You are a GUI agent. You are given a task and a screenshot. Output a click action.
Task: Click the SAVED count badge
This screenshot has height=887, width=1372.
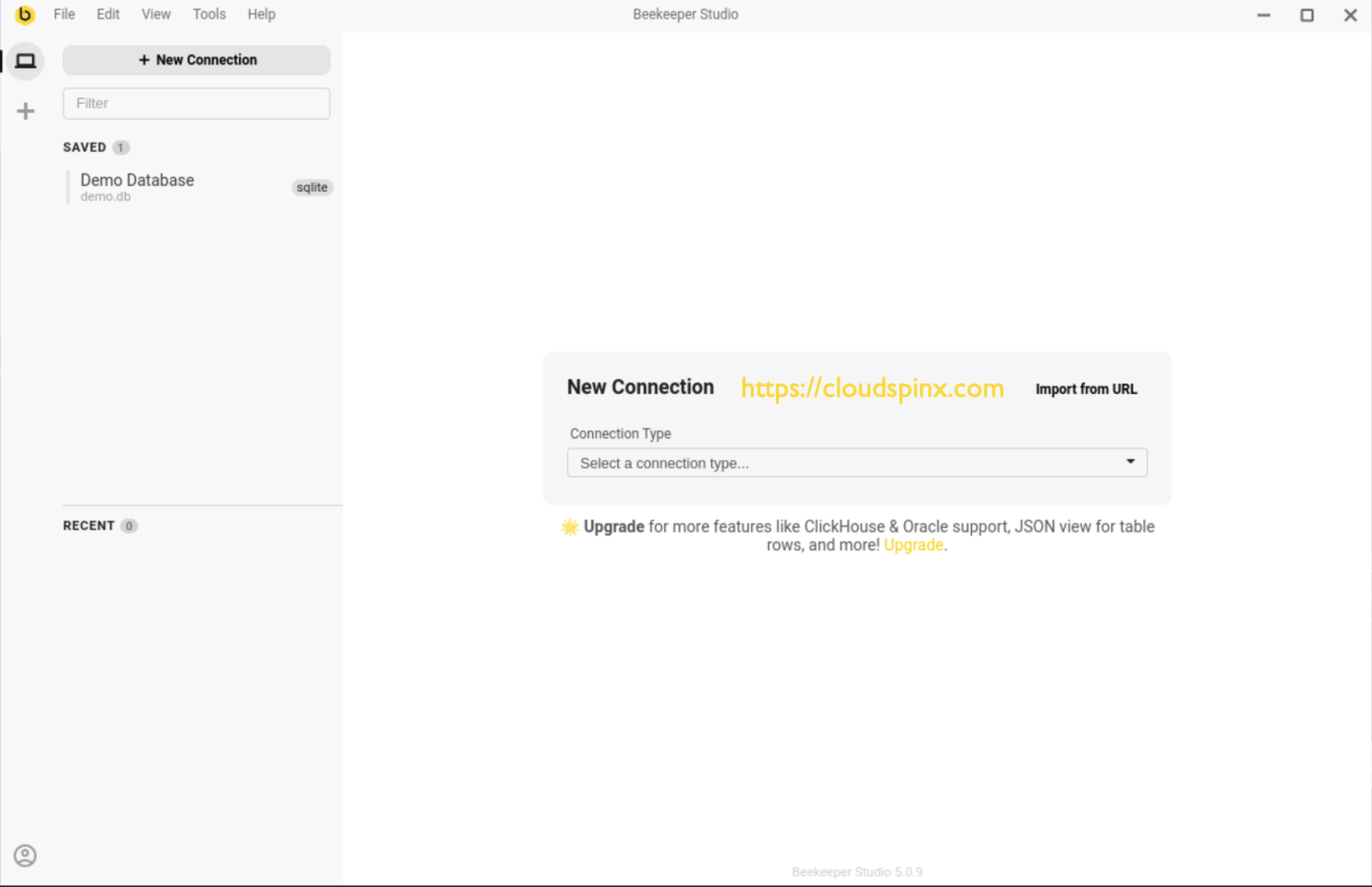tap(121, 146)
